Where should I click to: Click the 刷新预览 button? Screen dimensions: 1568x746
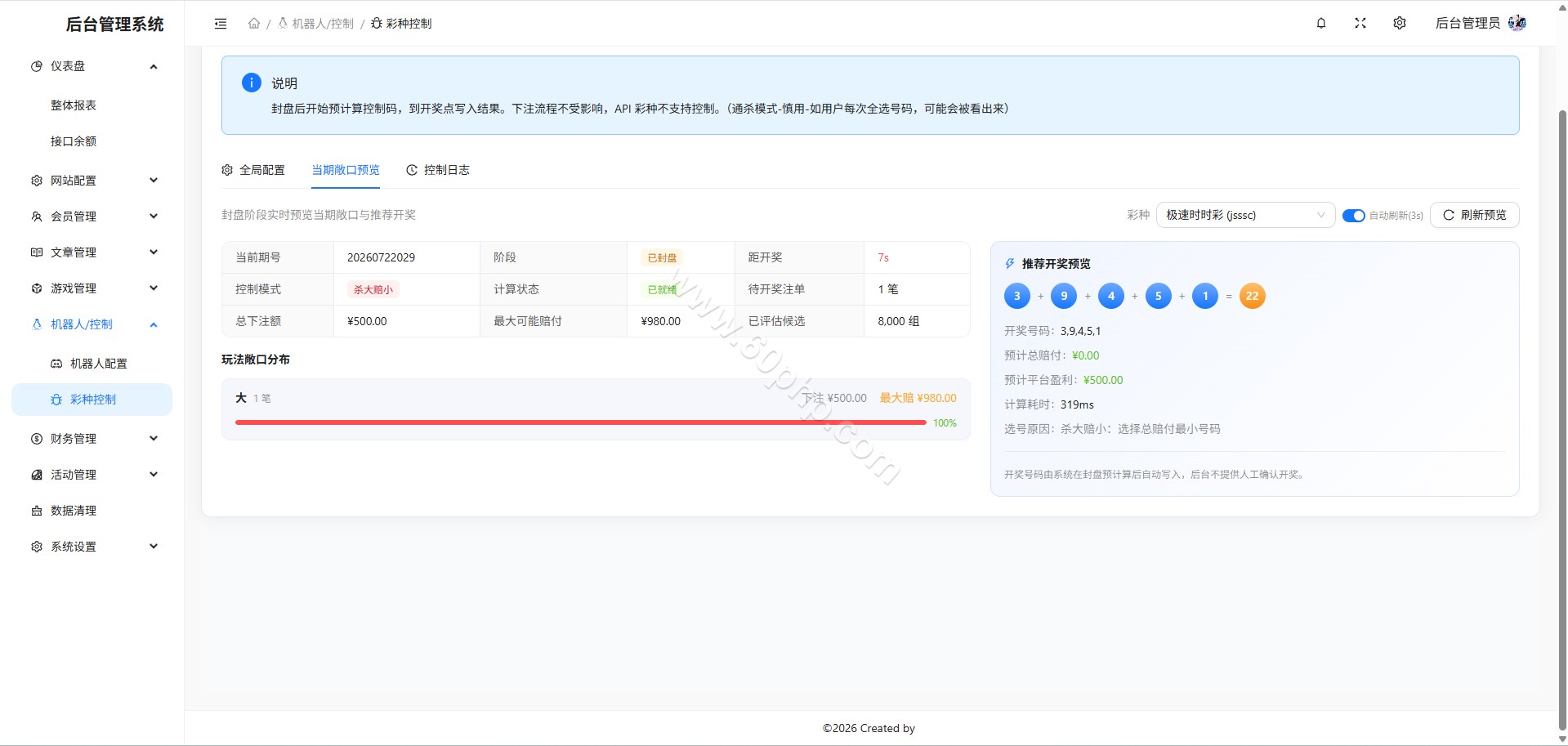click(1474, 215)
